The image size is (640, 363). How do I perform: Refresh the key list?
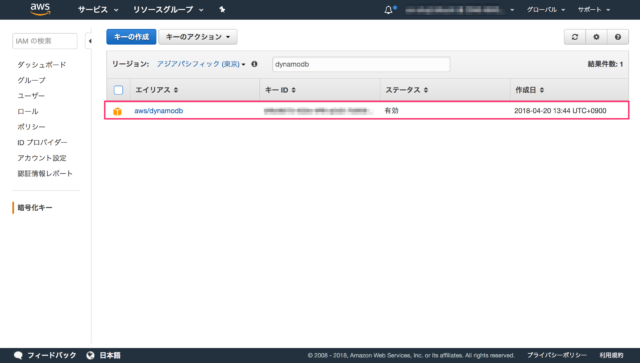[x=575, y=37]
